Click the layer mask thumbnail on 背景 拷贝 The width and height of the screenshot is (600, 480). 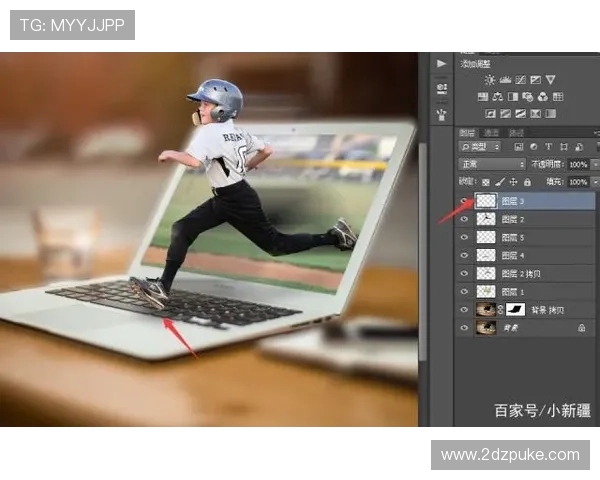tap(516, 309)
